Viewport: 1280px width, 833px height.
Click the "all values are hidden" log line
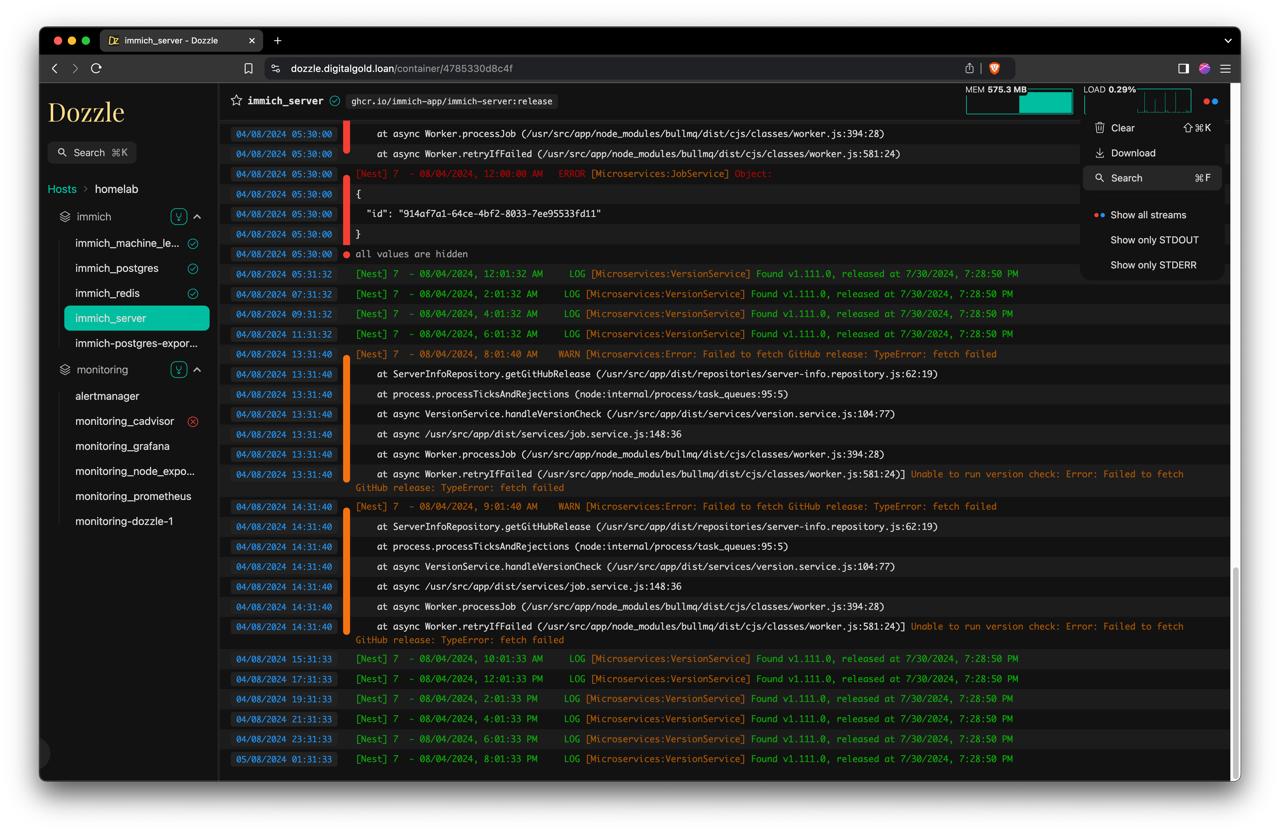(x=411, y=254)
